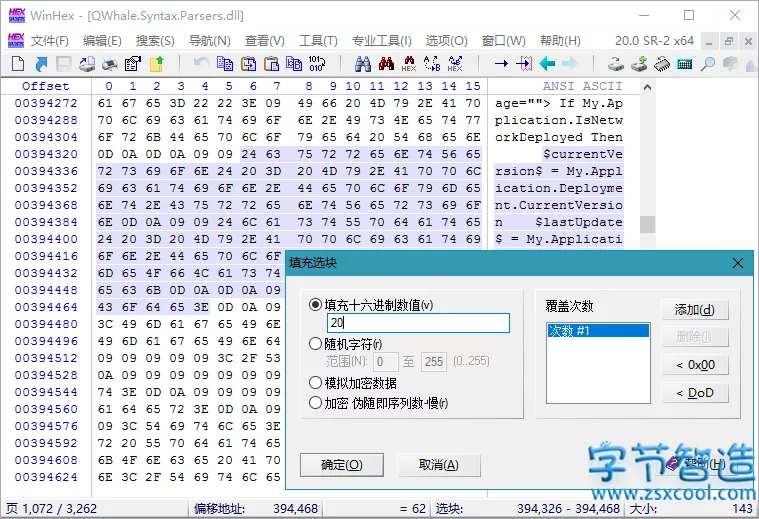Click the Save floppy disk icon
Viewport: 759px width, 519px height.
(x=64, y=63)
